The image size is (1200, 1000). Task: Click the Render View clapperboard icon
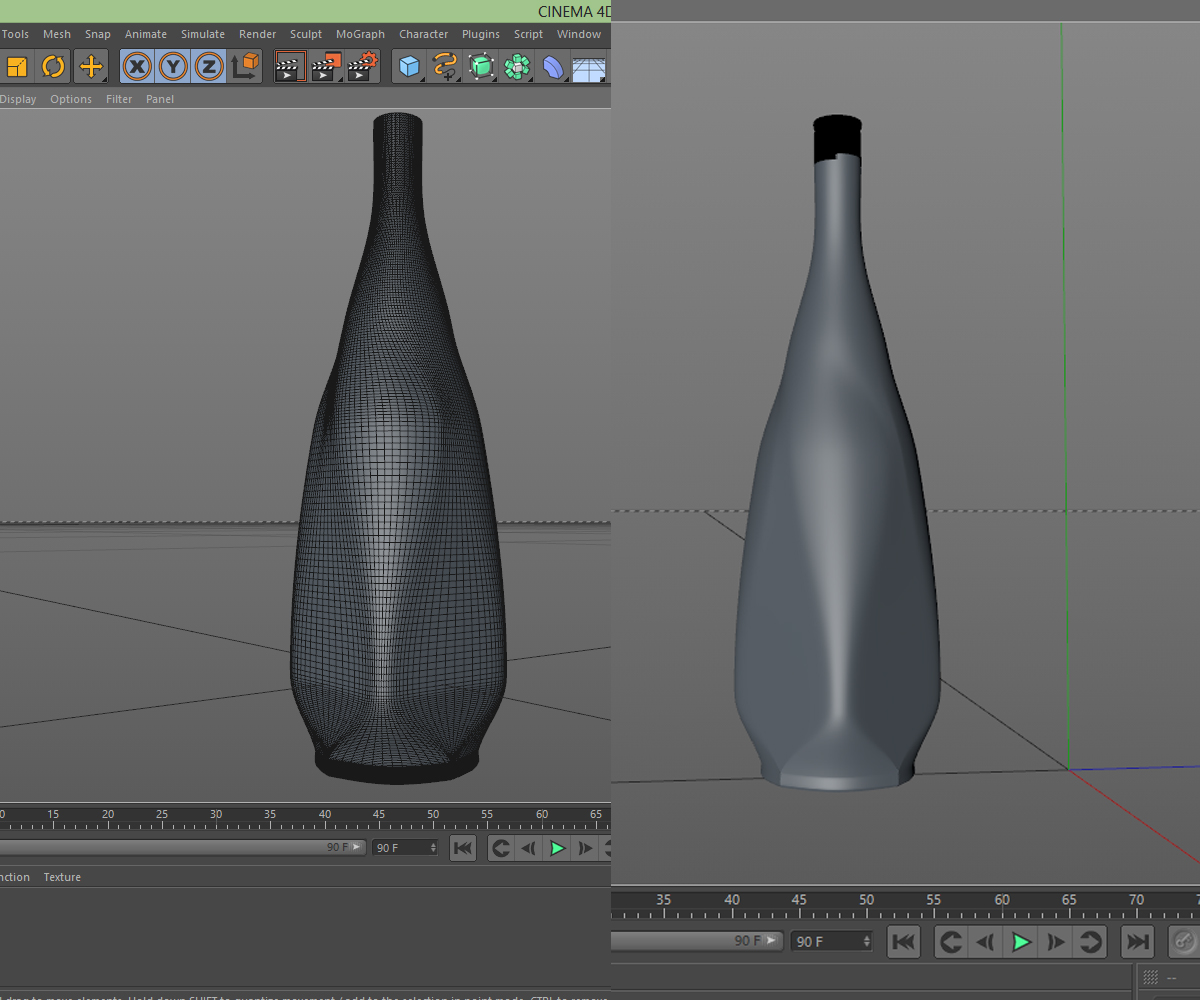point(290,67)
